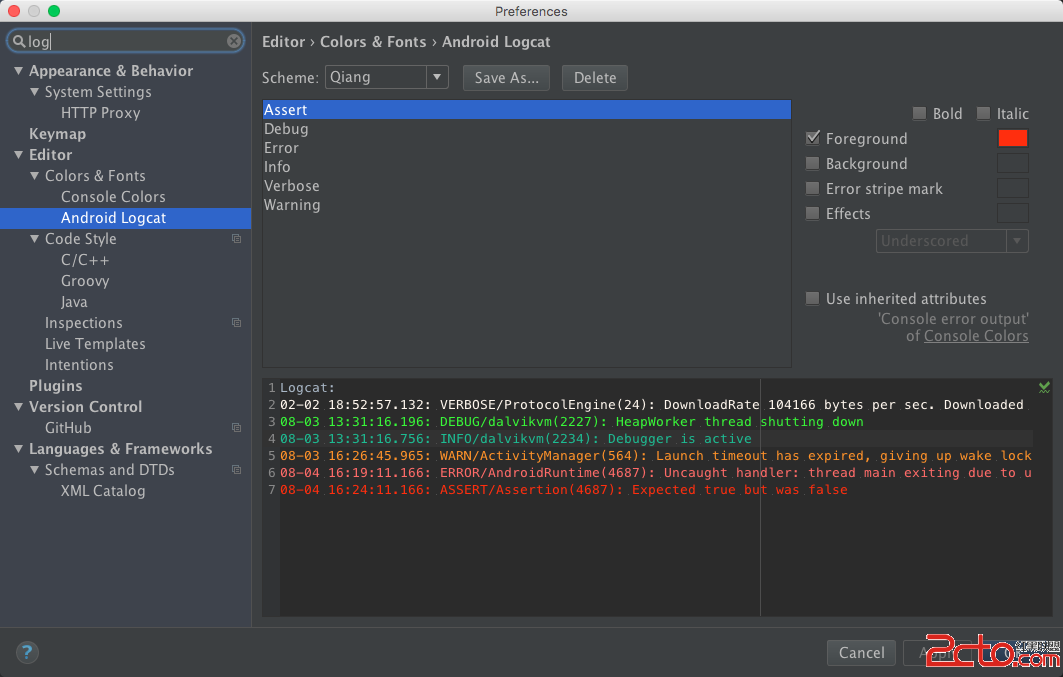Screen dimensions: 1063x677
Task: Click the copy icon beside Code Style
Action: [237, 239]
